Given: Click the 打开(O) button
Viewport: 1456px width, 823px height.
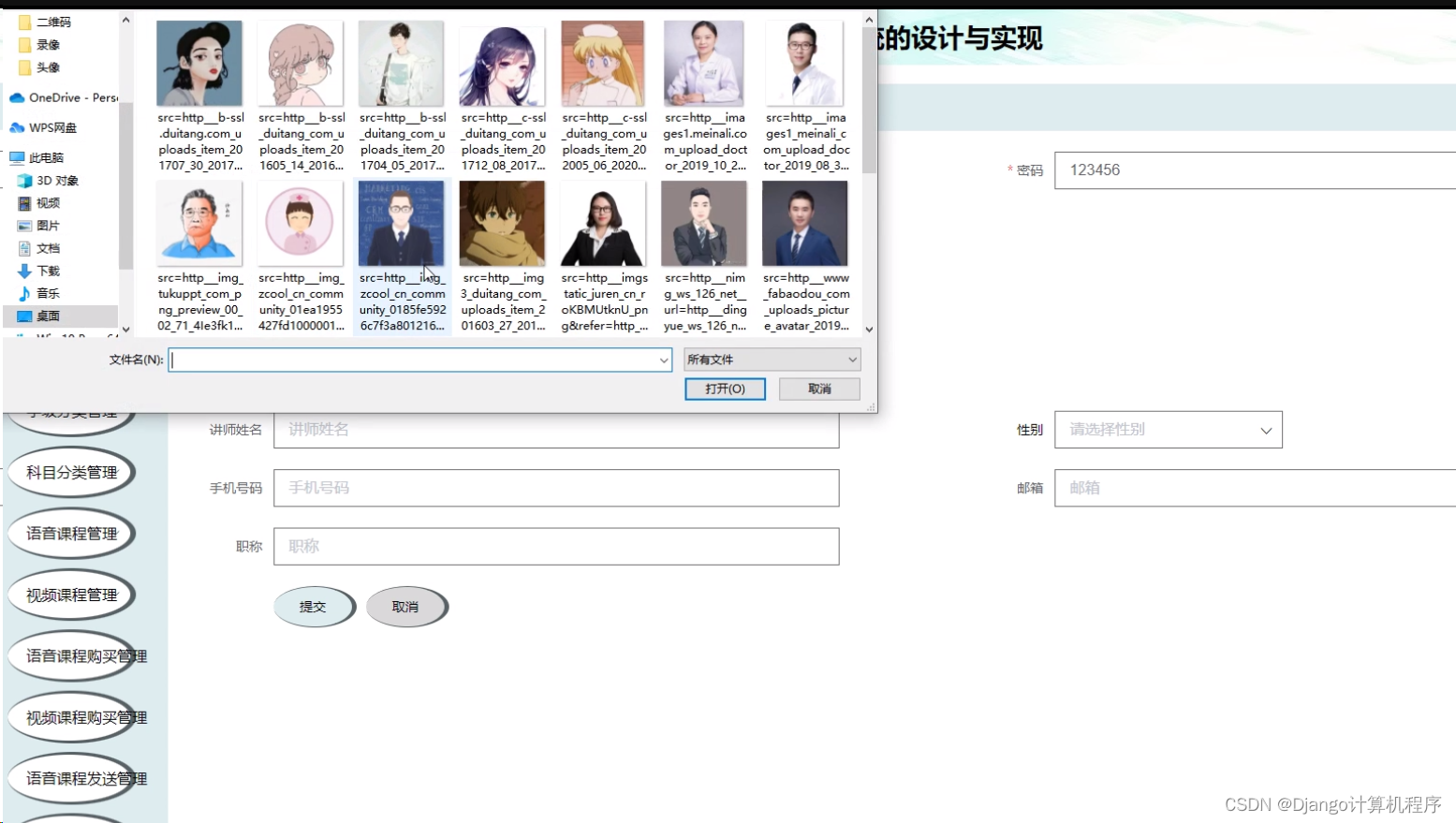Looking at the screenshot, I should pos(725,389).
